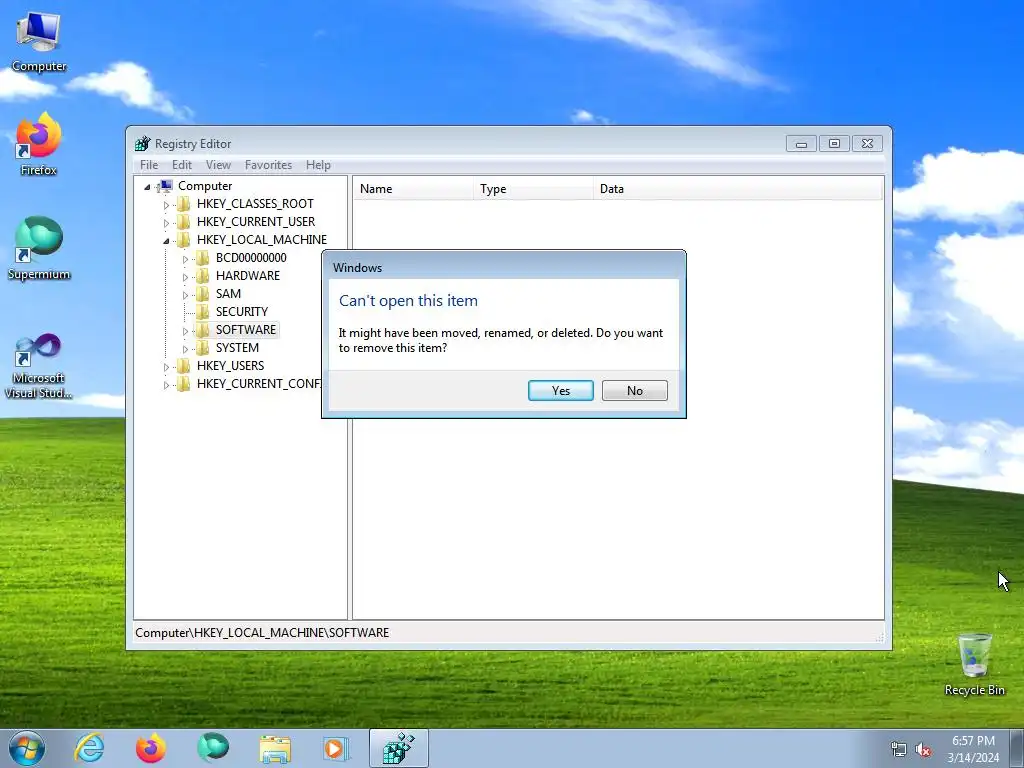Click the network tray icon
Image resolution: width=1024 pixels, height=768 pixels.
point(899,750)
